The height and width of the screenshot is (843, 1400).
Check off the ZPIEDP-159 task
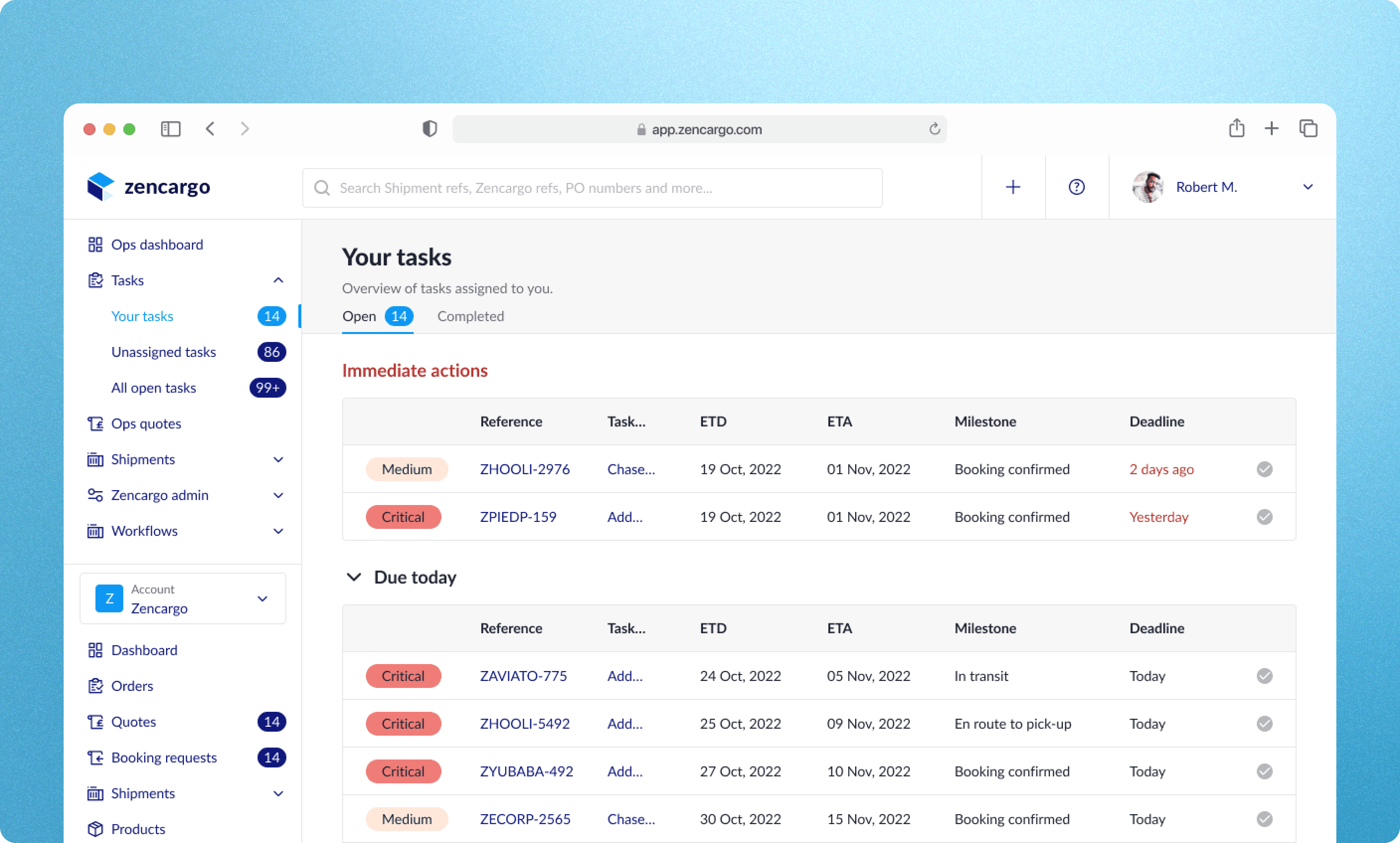pos(1264,517)
